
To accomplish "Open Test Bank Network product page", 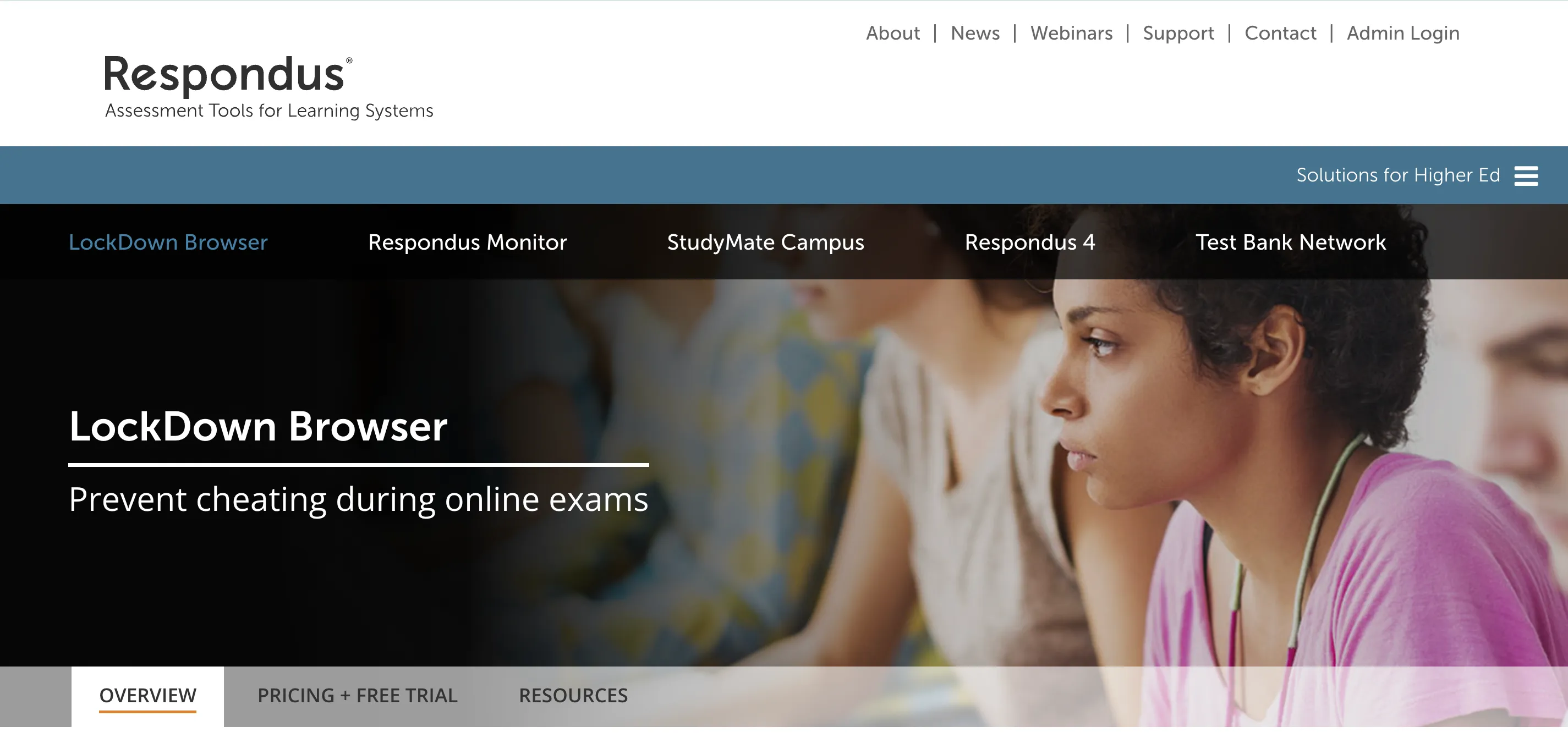I will [x=1290, y=242].
